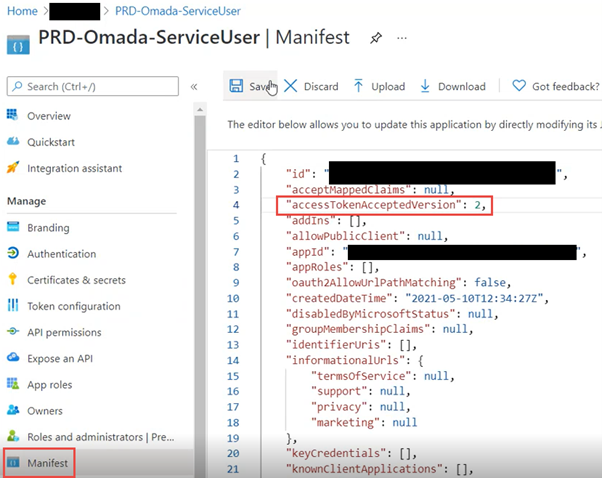Click the "oauth2AllowUrlPathMatching" false value
Viewport: 602px width, 478px height.
pyautogui.click(x=490, y=282)
